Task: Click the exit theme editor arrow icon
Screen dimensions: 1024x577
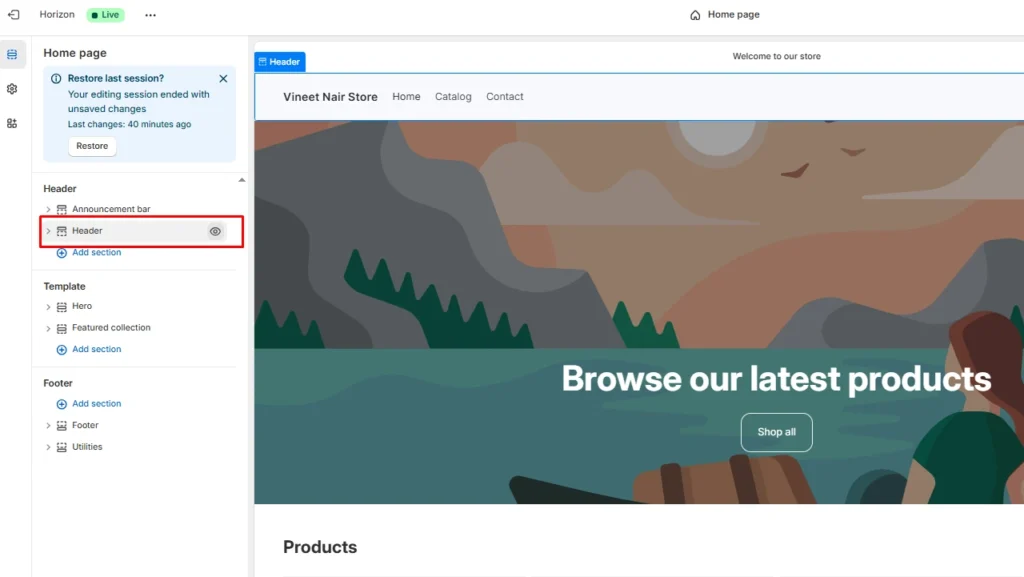Action: (x=14, y=14)
